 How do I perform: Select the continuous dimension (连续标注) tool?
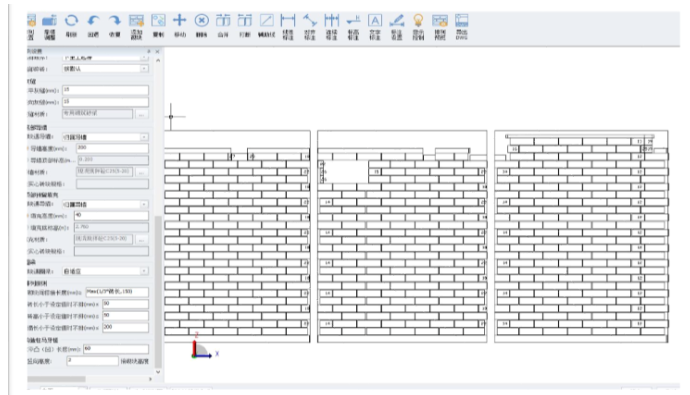[331, 27]
